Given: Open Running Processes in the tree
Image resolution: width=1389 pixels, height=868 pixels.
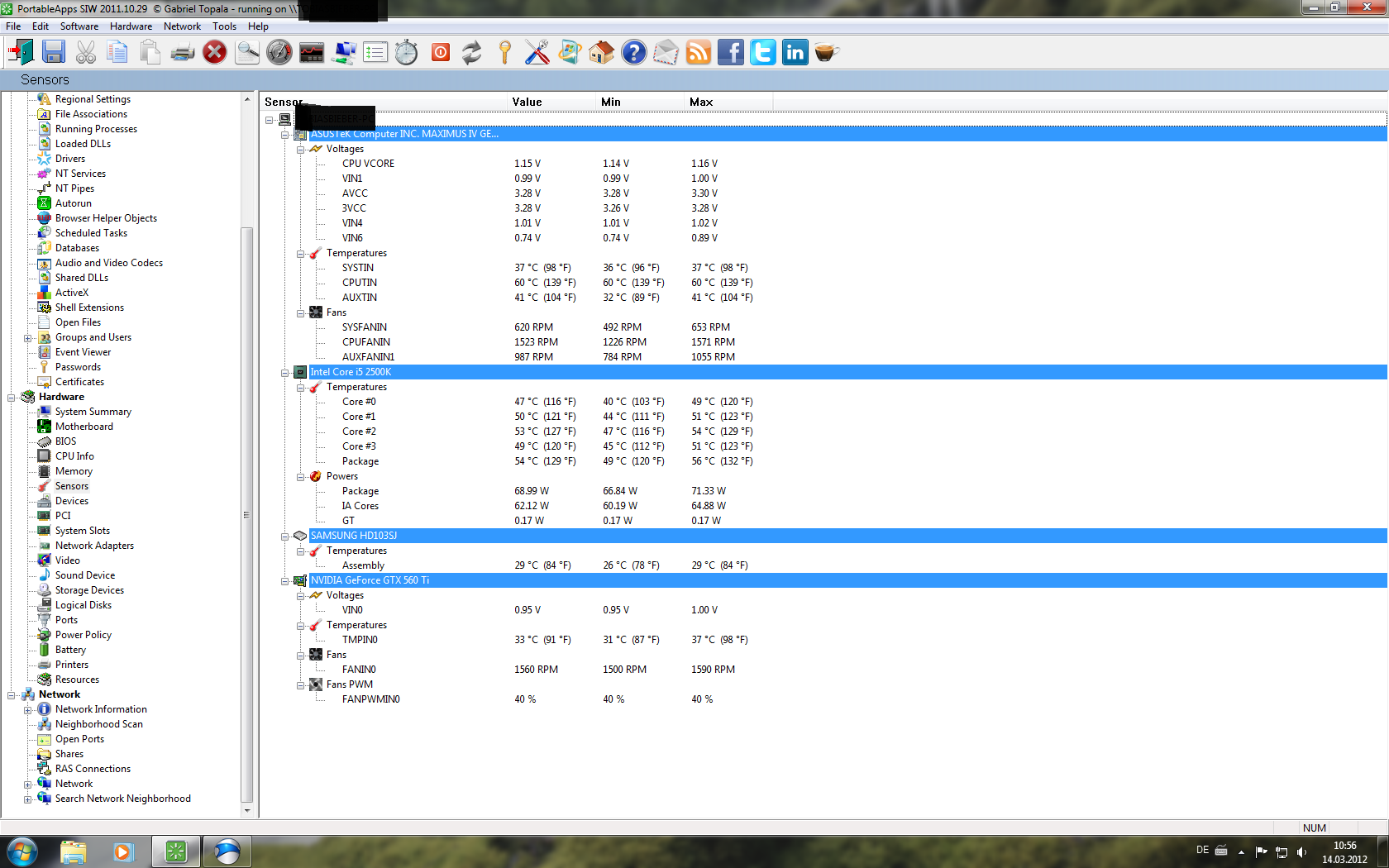Looking at the screenshot, I should tap(96, 129).
